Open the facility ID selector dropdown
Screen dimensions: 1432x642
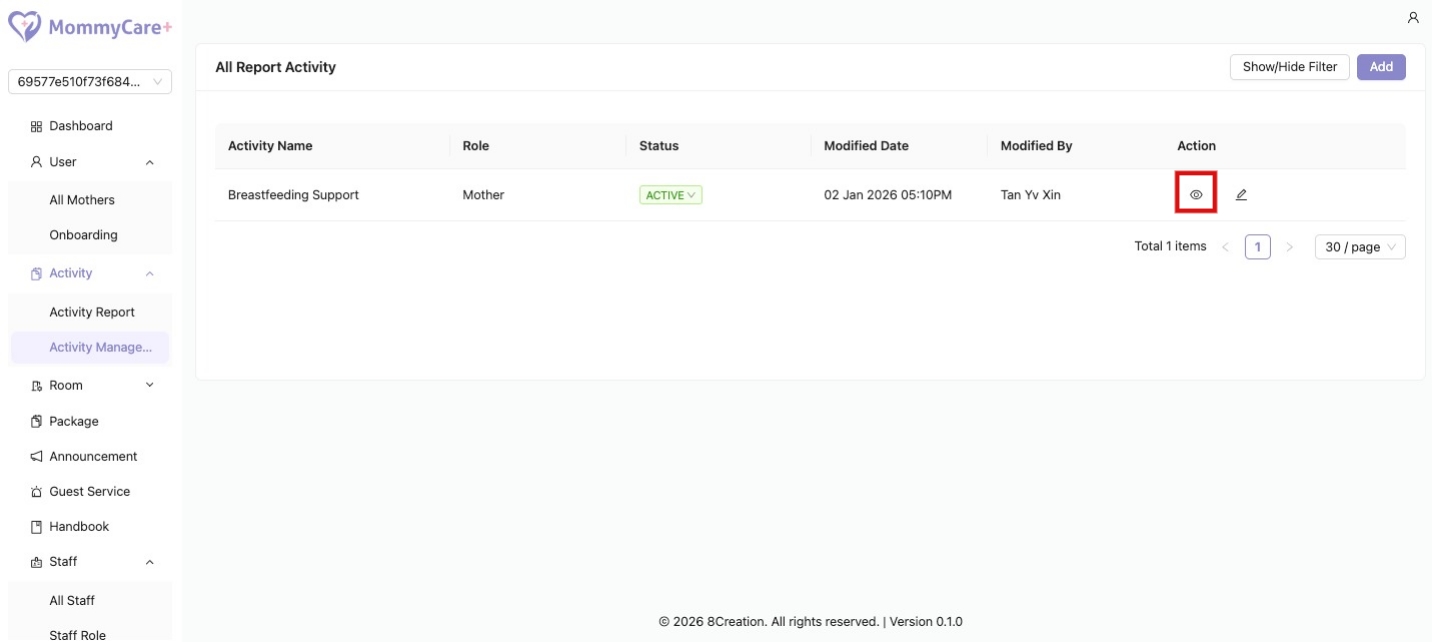(88, 81)
